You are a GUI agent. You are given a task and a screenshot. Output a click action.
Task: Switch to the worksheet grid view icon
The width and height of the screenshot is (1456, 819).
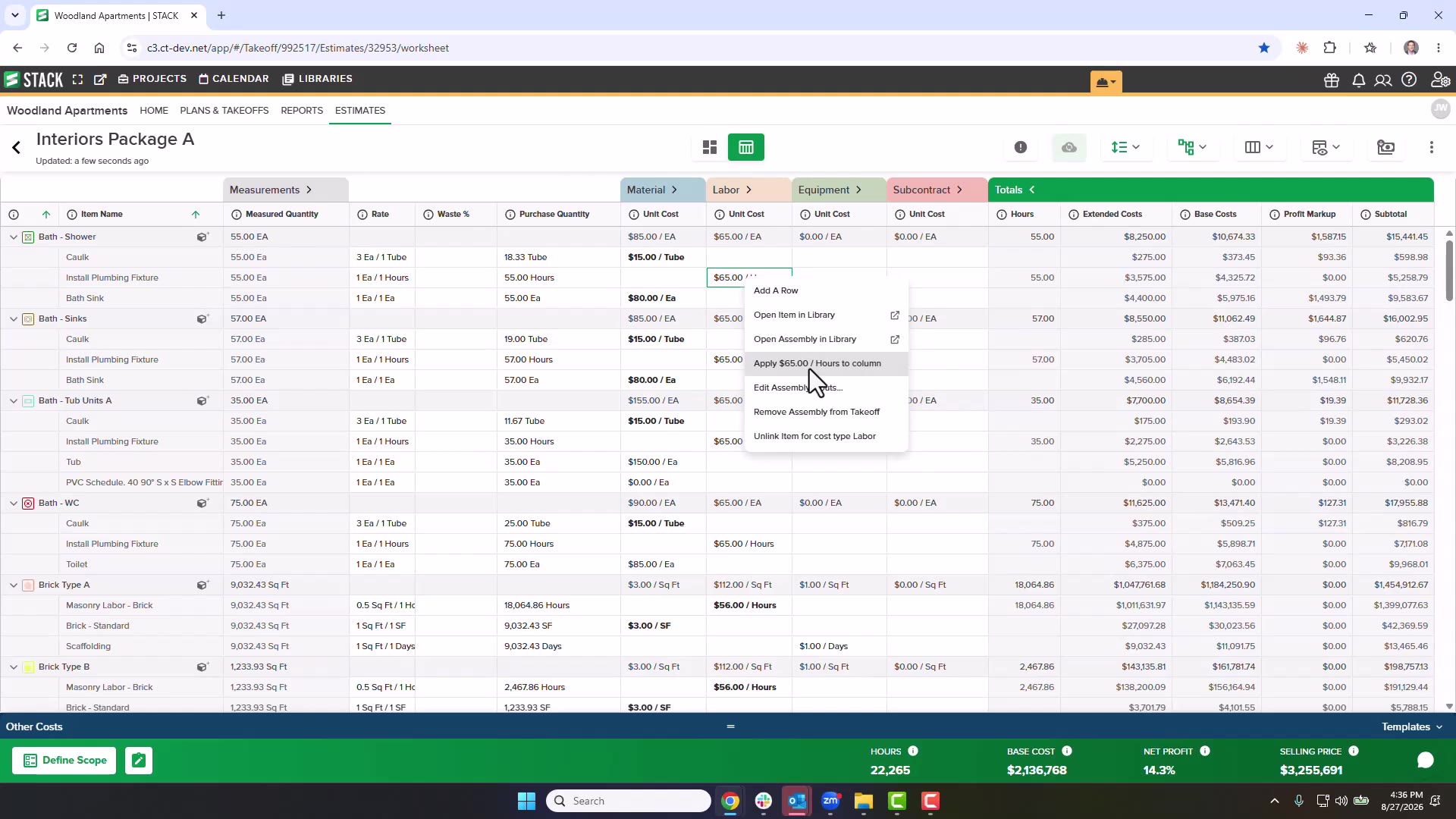(746, 147)
